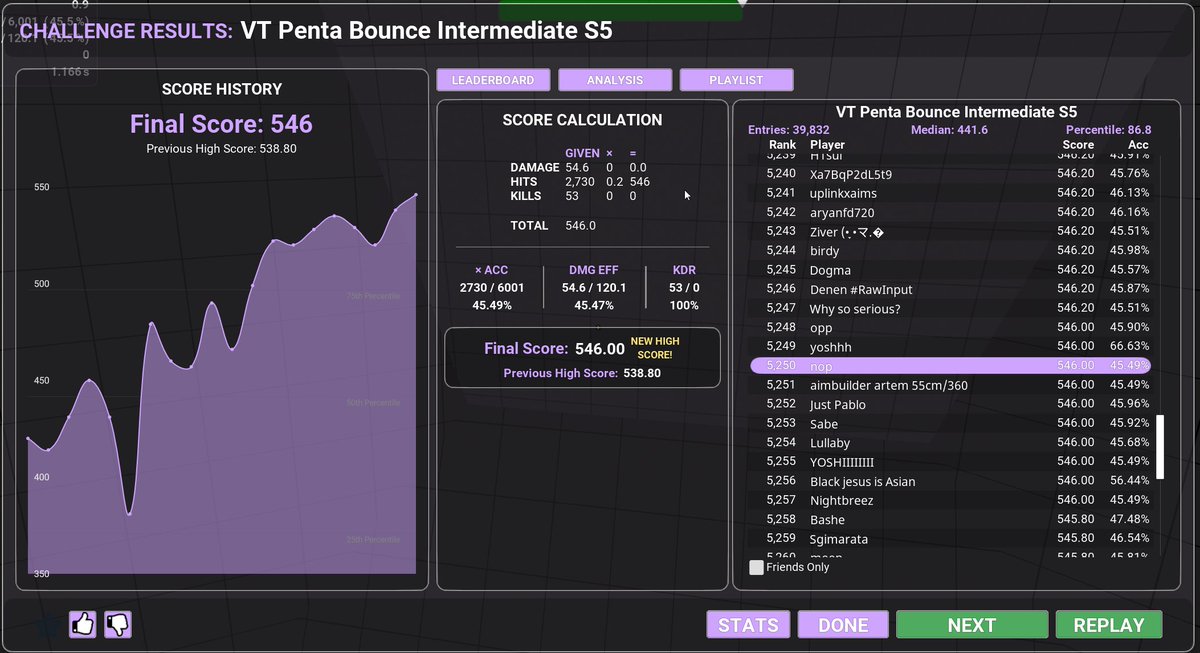Click the Acc column header
Viewport: 1200px width, 653px height.
point(1138,145)
